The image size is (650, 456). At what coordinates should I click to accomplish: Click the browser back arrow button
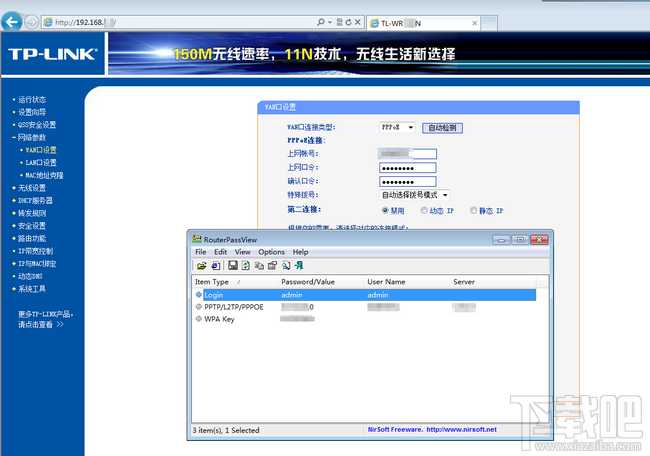coord(11,21)
